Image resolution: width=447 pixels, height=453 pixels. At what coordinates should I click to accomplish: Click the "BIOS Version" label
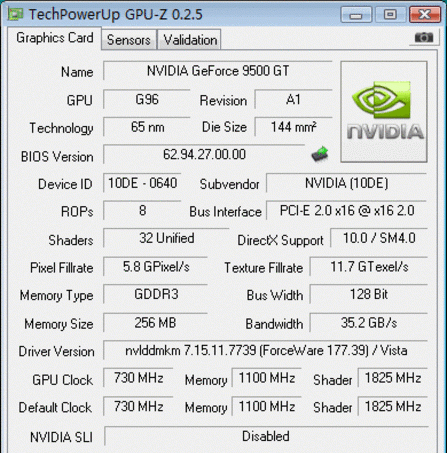[x=57, y=156]
